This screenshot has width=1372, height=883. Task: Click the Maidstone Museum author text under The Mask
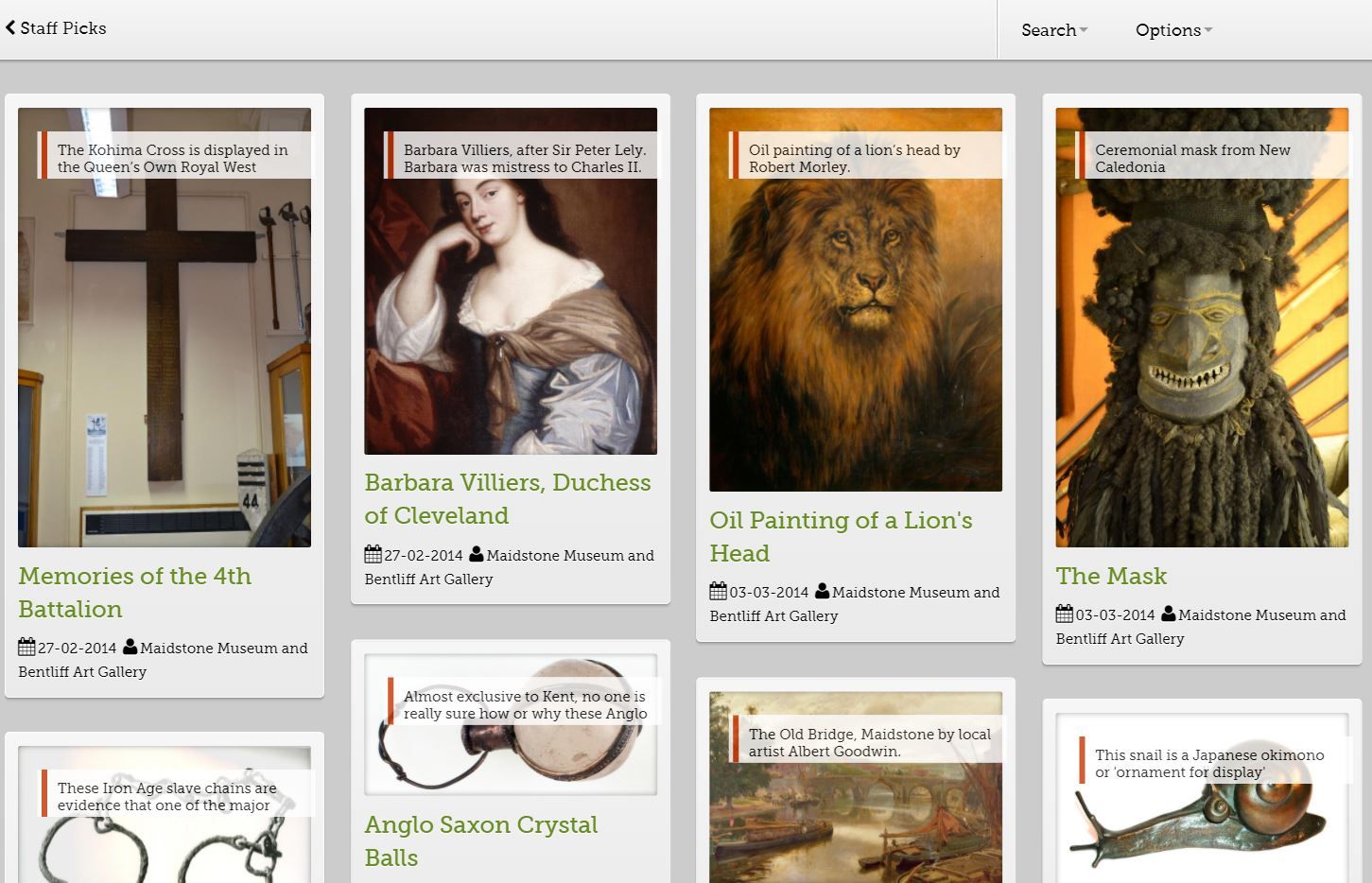(x=1201, y=627)
